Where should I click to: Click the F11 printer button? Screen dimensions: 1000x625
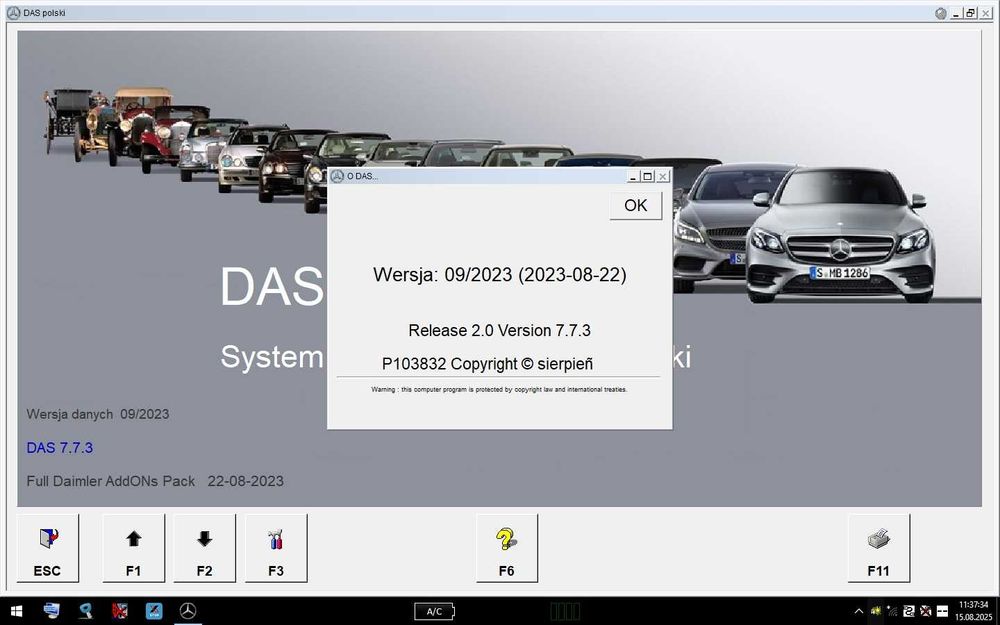click(879, 548)
